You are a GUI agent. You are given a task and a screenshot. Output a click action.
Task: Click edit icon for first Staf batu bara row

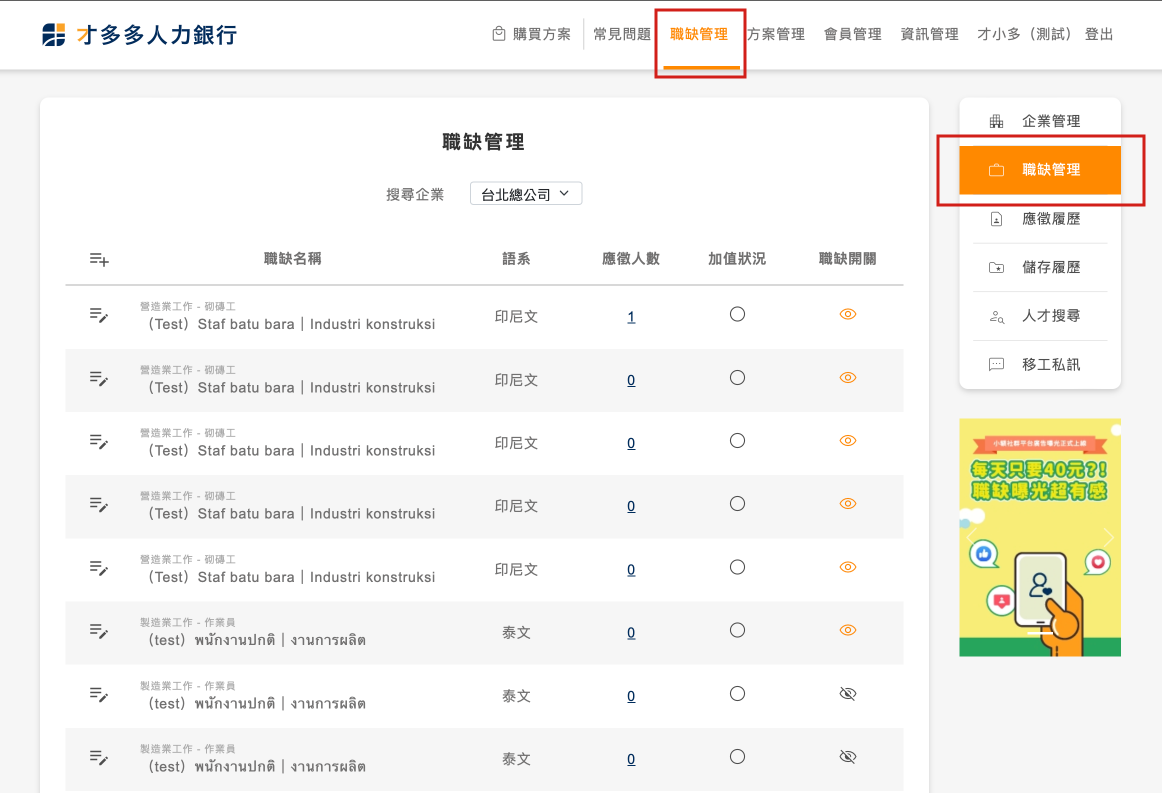tap(99, 315)
